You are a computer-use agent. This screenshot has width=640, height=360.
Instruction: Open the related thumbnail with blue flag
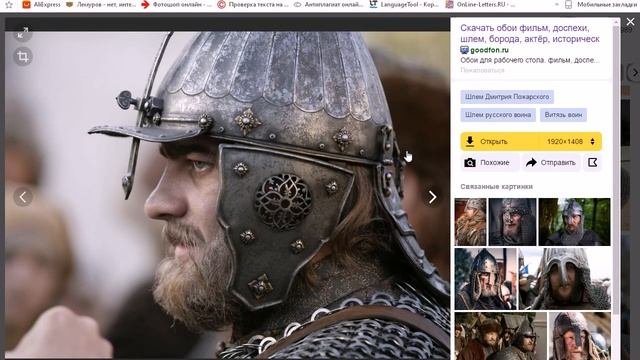pyautogui.click(x=564, y=279)
